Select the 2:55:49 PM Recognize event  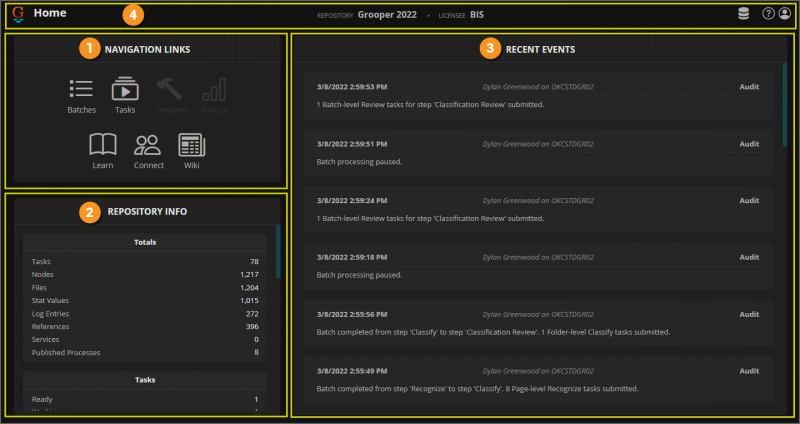[538, 380]
